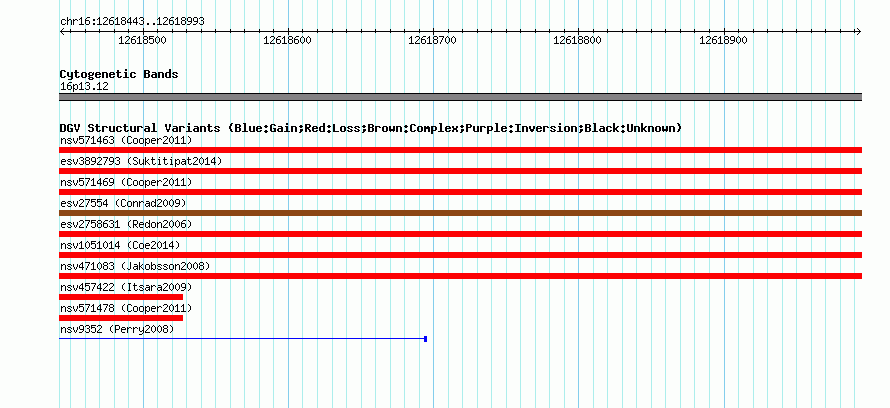Open nsv571469 (Cooper2011) variant details
The width and height of the screenshot is (890, 408).
tap(126, 182)
